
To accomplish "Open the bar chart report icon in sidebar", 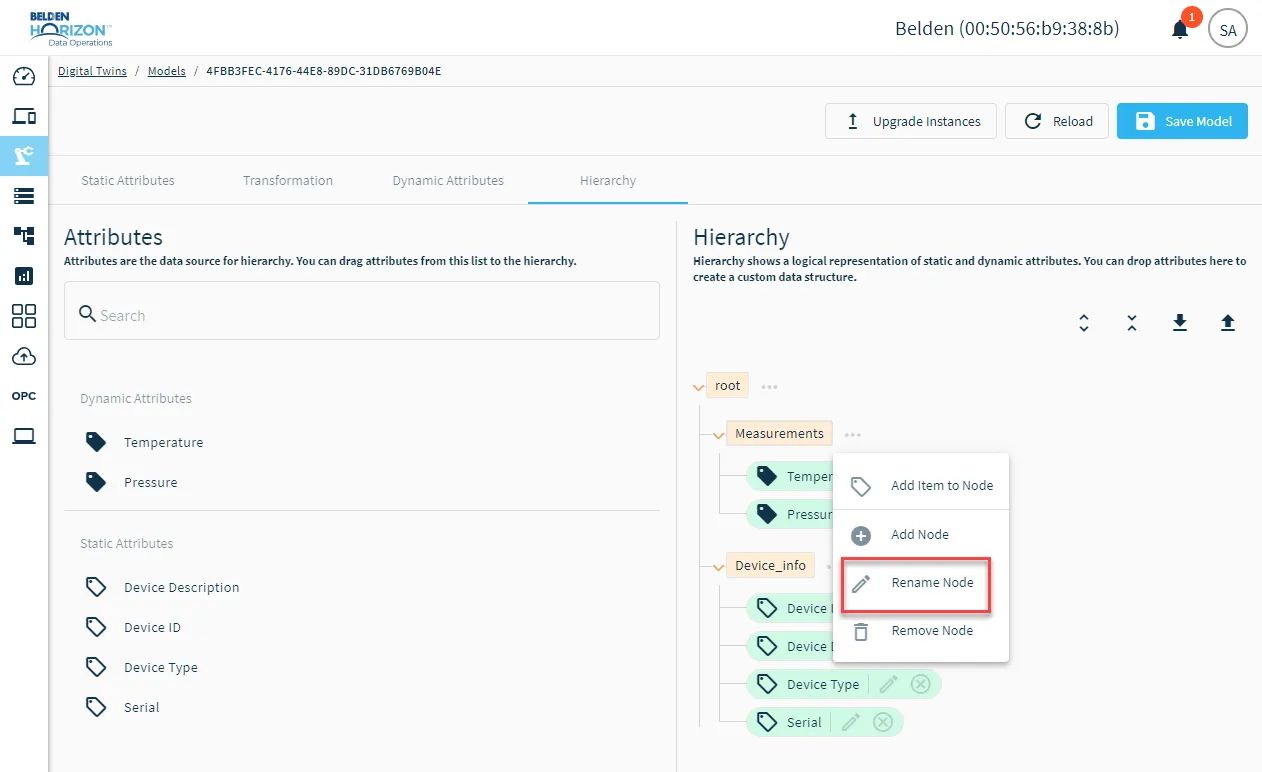I will [x=24, y=276].
